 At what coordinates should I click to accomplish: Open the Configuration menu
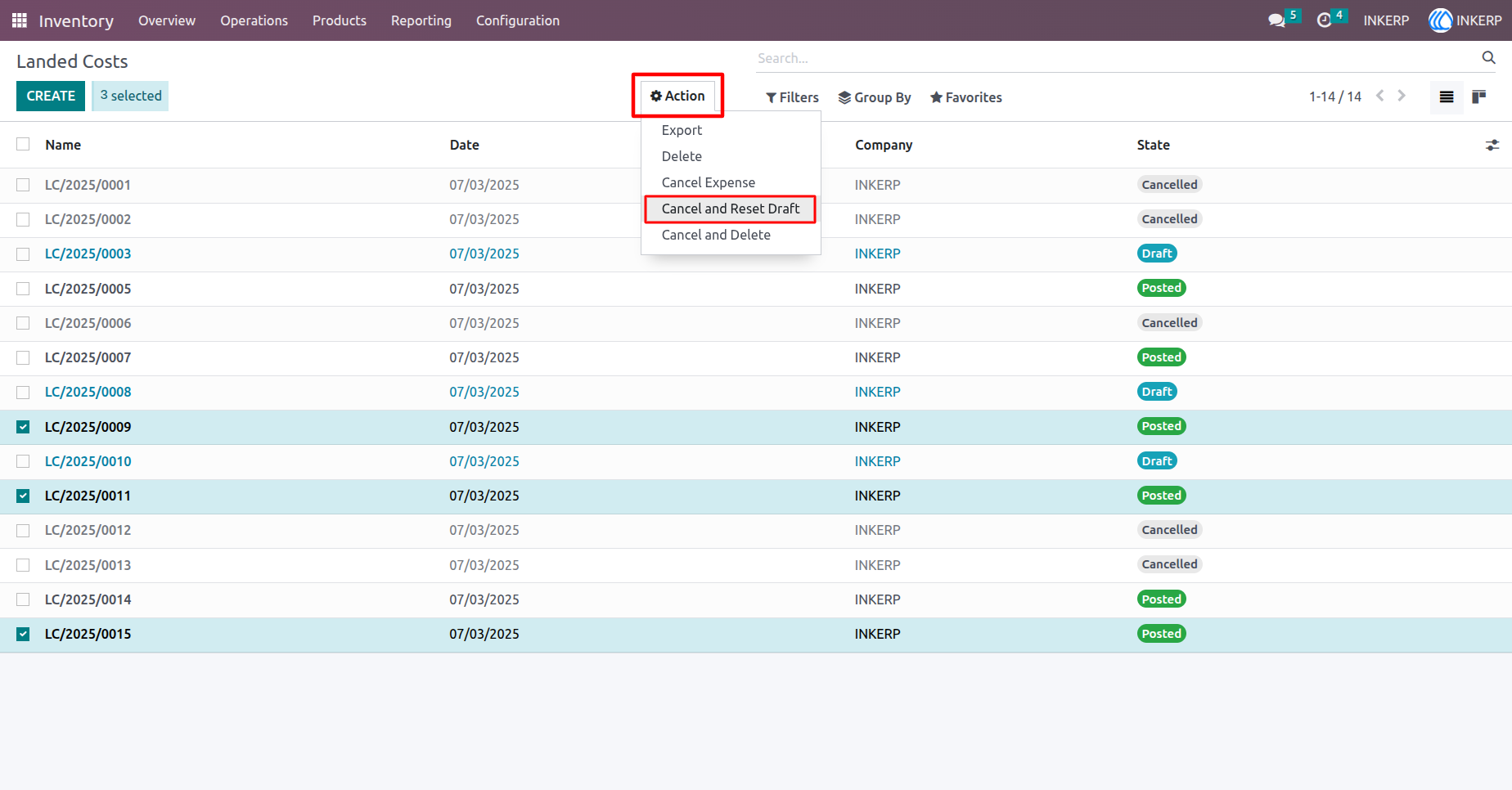click(x=518, y=20)
